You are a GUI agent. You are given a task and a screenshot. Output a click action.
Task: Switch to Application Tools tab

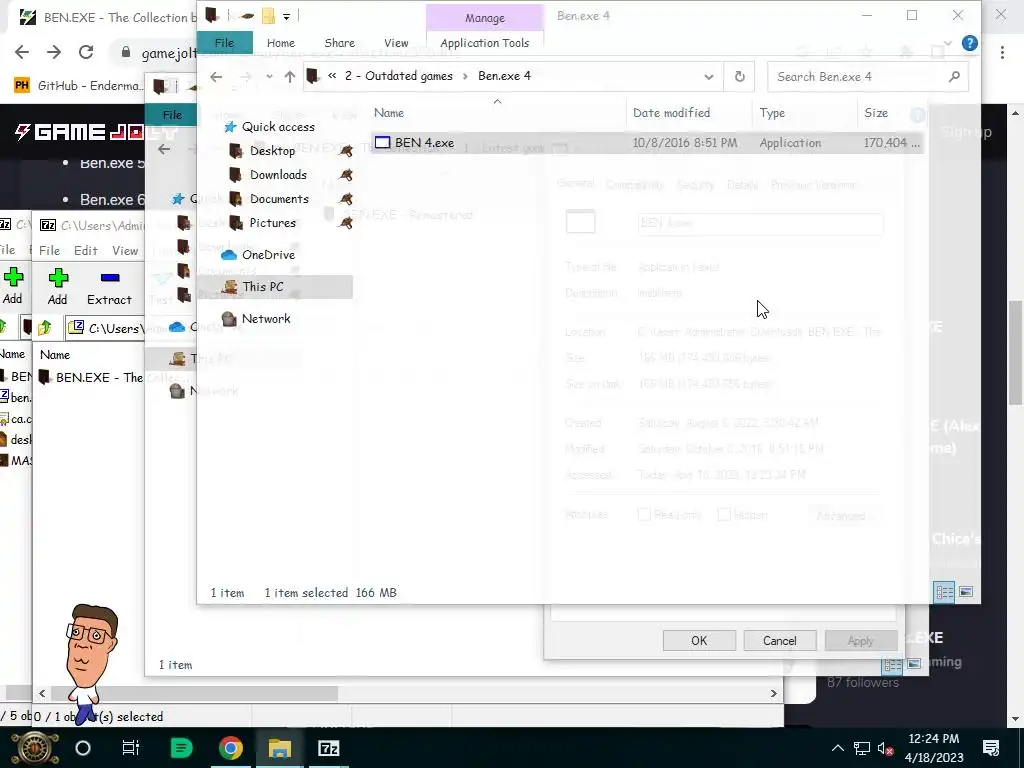click(485, 42)
